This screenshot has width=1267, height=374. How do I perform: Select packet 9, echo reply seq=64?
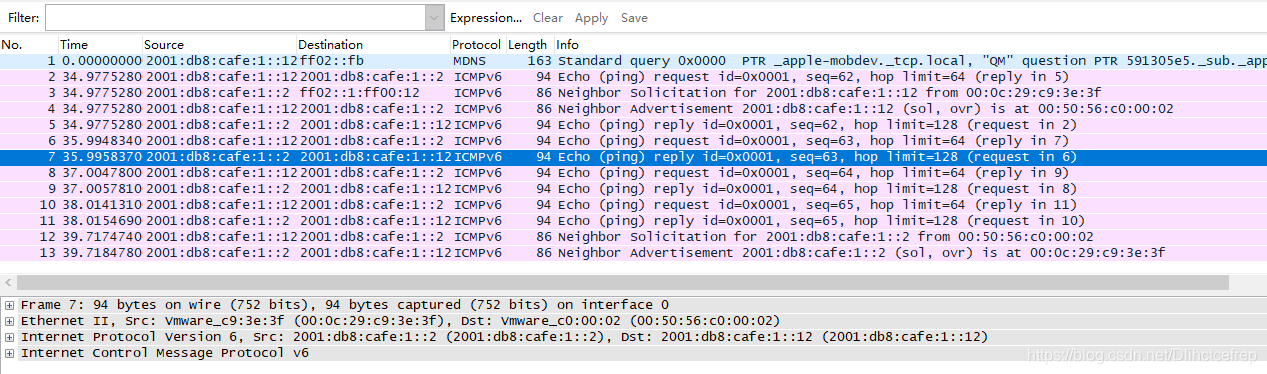pyautogui.click(x=633, y=189)
